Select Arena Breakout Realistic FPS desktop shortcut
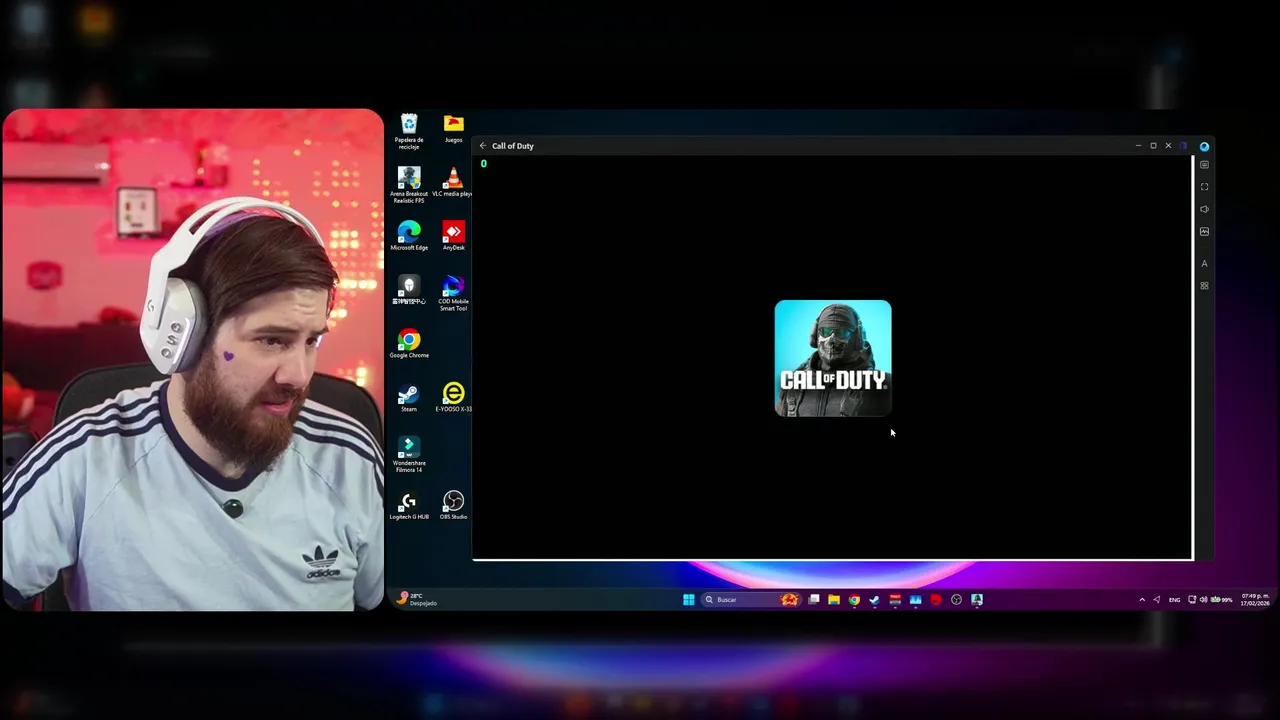This screenshot has height=720, width=1280. [x=408, y=186]
